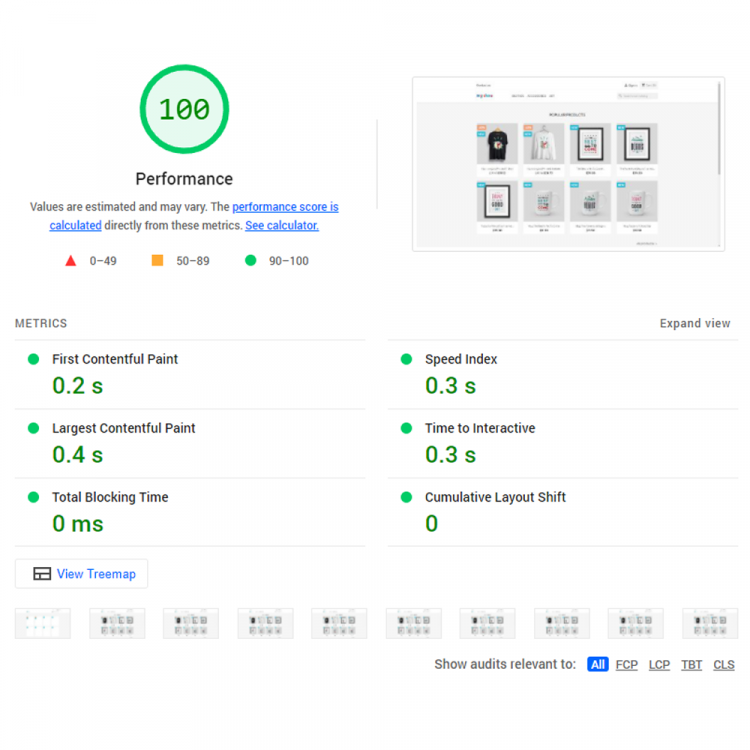This screenshot has width=750, height=750.
Task: Click the treemap icon in View Treemap
Action: pyautogui.click(x=42, y=574)
